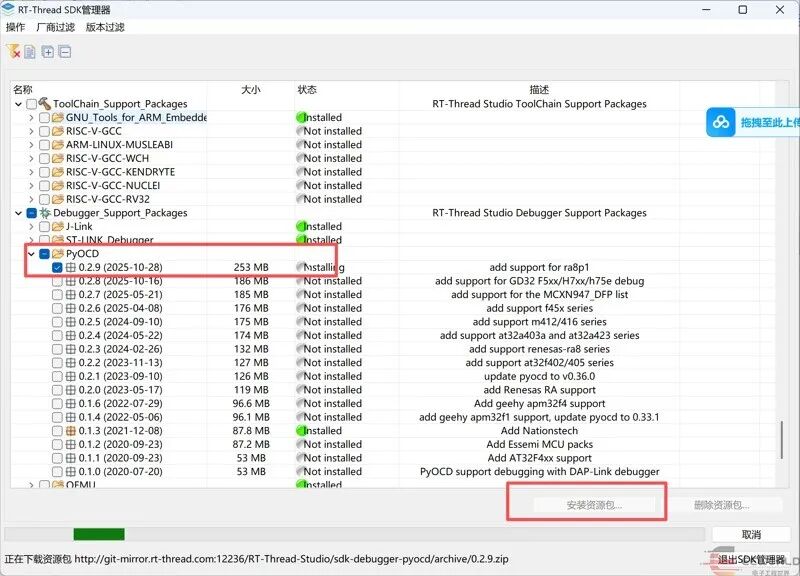Click the package icon of 0.1.3 (2021-12-08)

point(71,431)
